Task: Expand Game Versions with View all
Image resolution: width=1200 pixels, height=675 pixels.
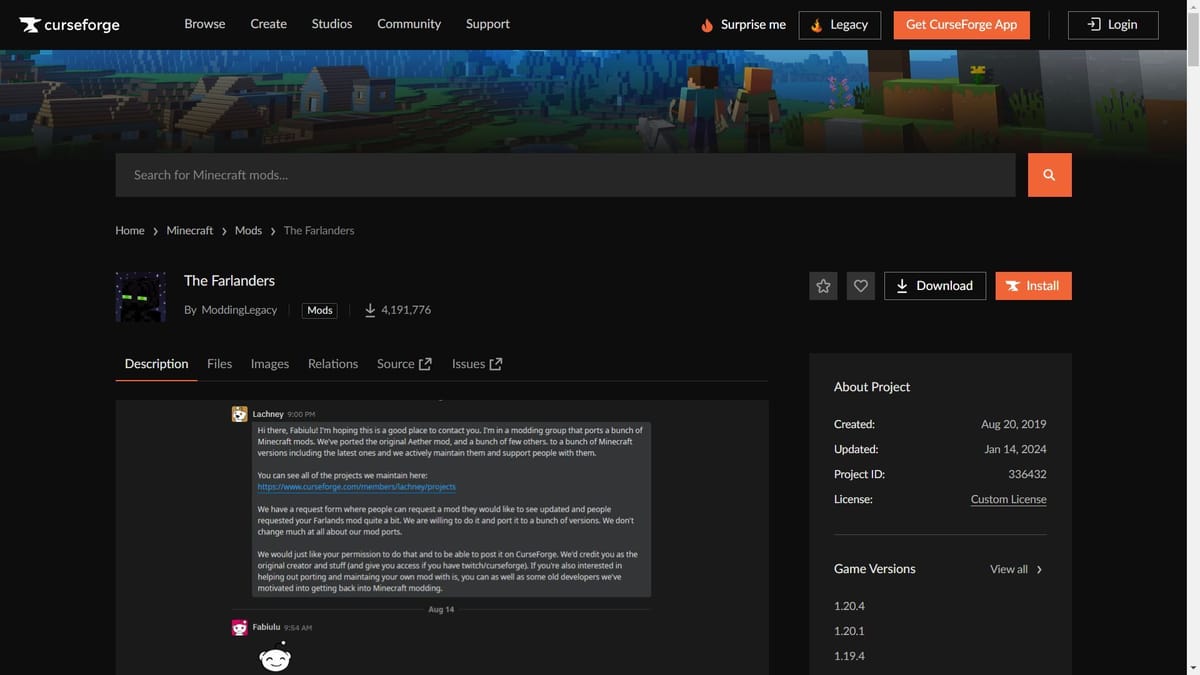Action: click(x=1016, y=569)
